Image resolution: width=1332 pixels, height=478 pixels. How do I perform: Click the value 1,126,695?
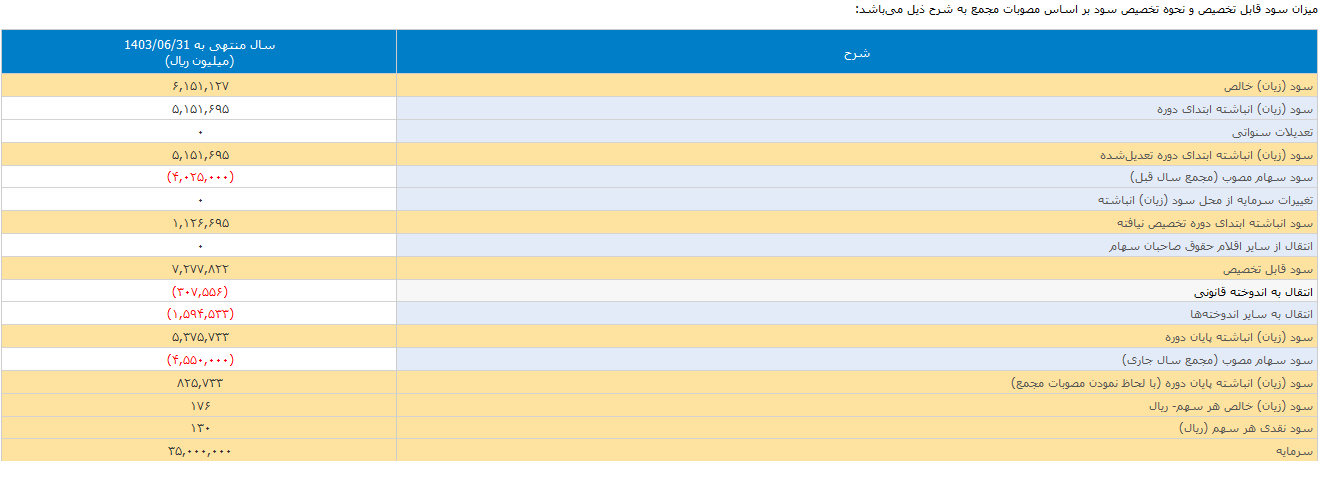pos(199,223)
